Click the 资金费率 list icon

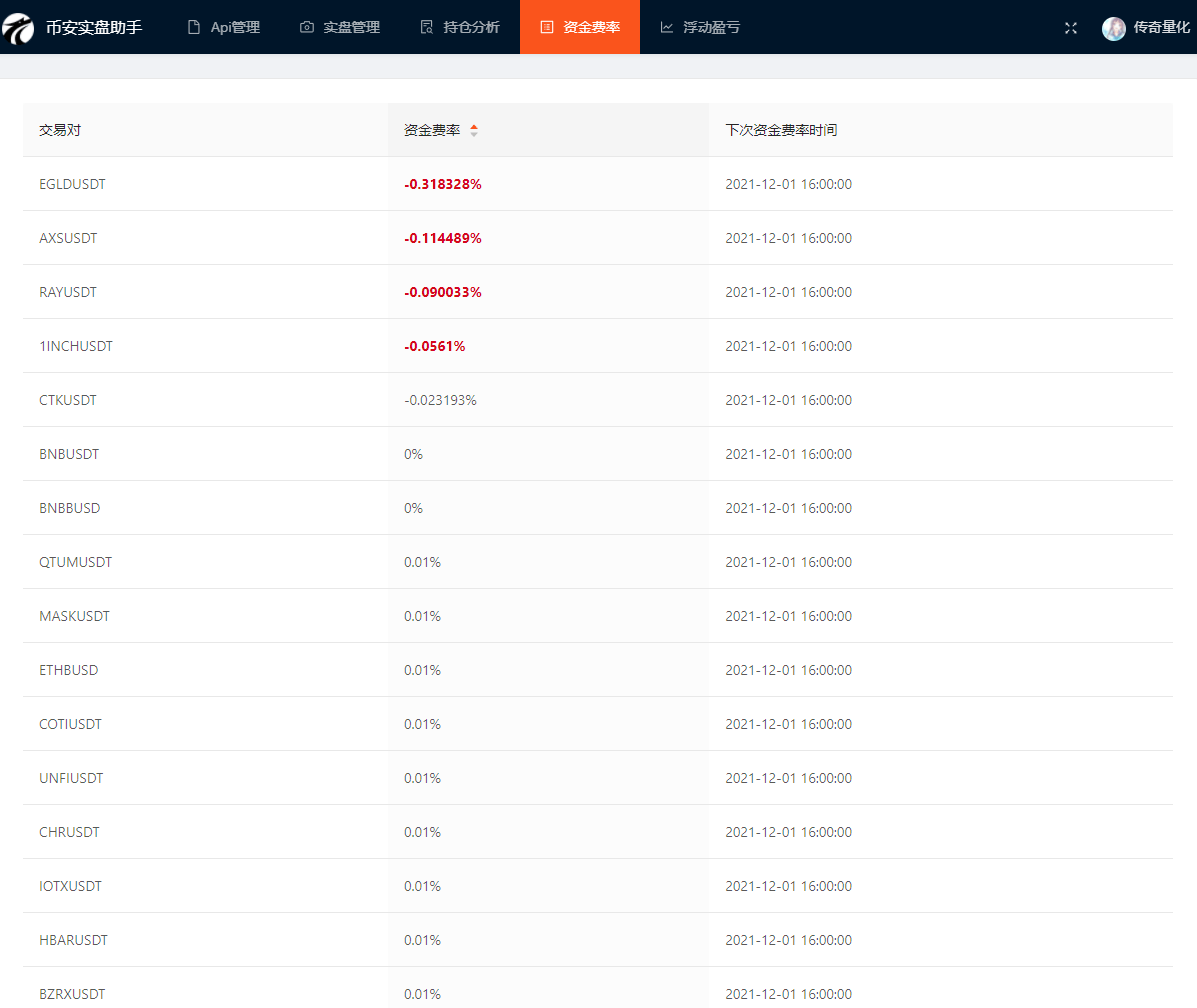(547, 27)
